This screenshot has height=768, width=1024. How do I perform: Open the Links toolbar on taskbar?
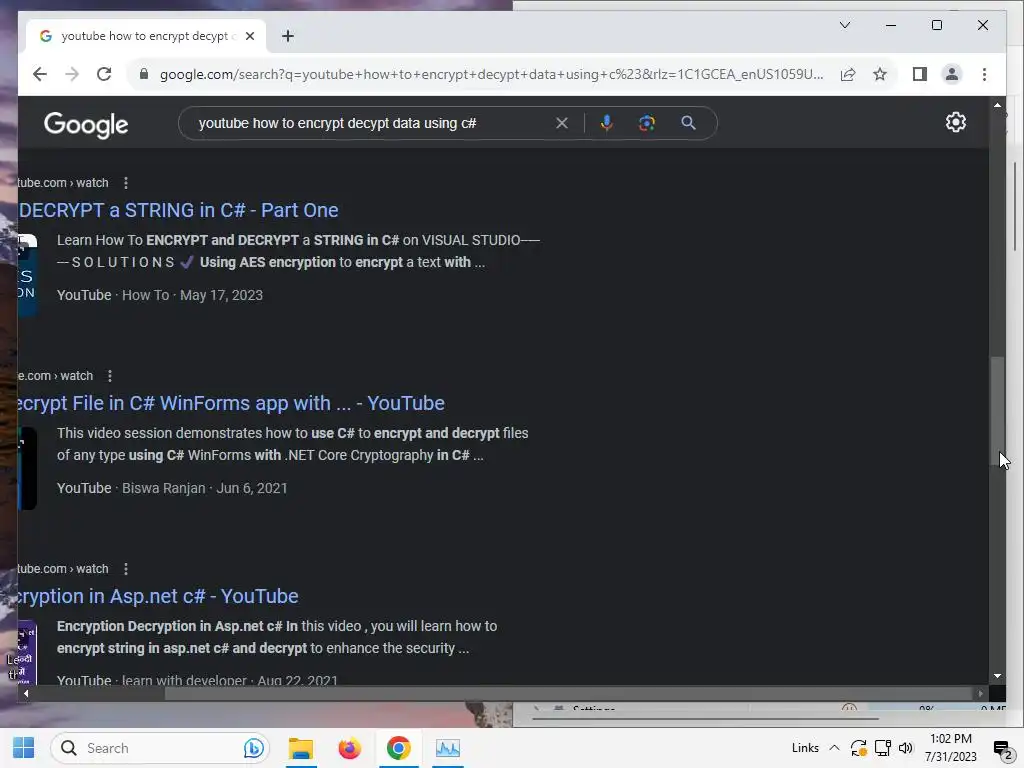tap(805, 748)
